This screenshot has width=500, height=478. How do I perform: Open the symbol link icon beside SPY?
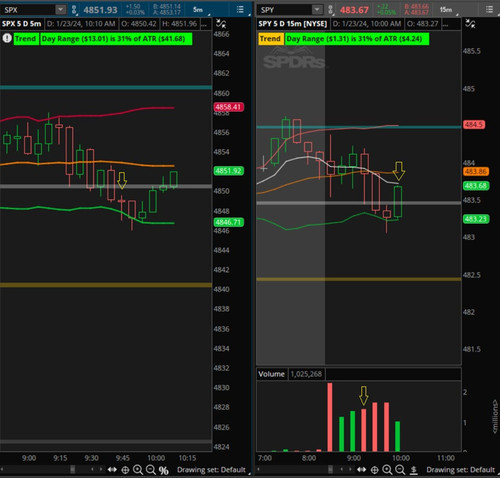[x=330, y=10]
